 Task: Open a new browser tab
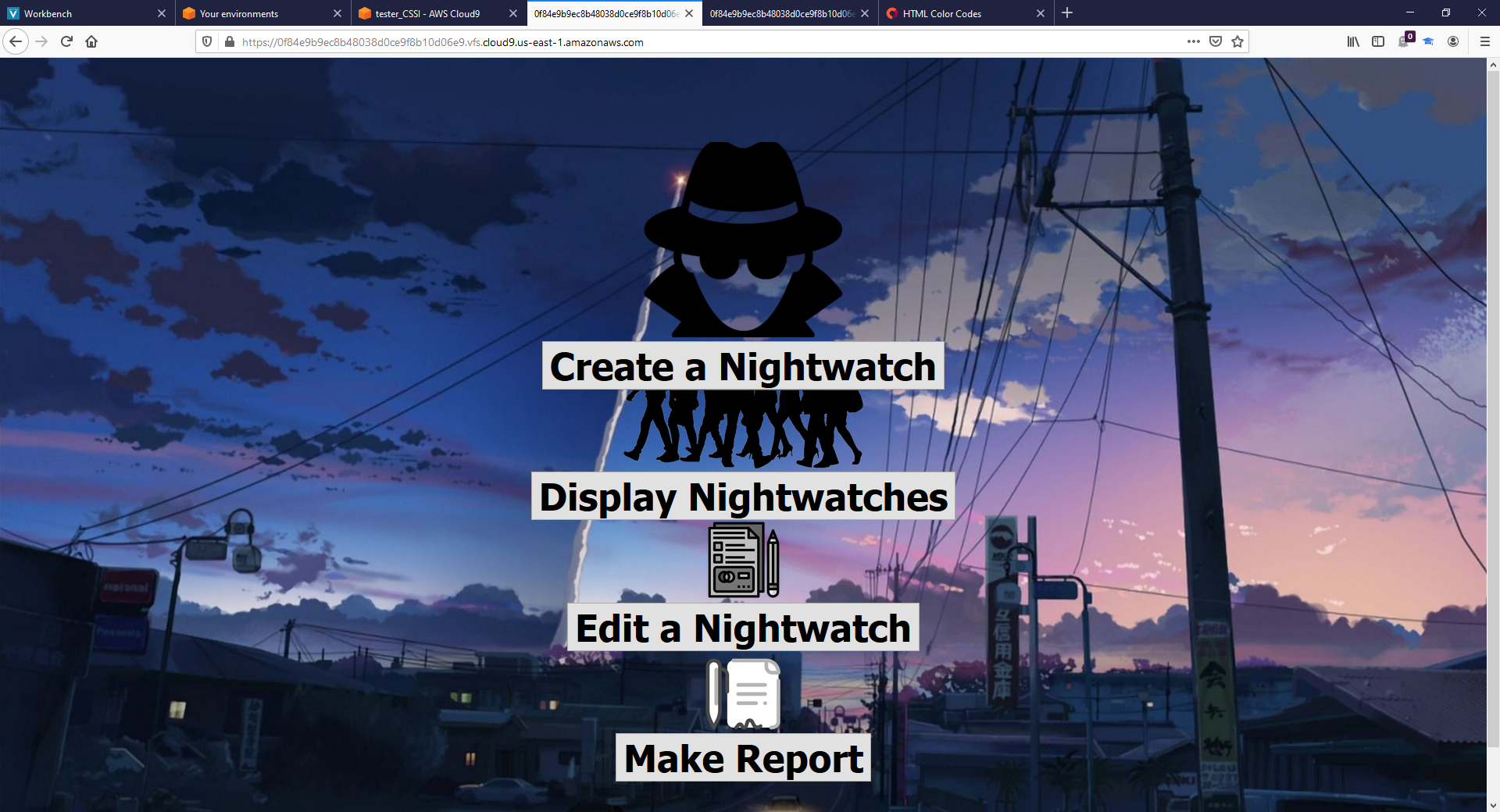[1067, 13]
